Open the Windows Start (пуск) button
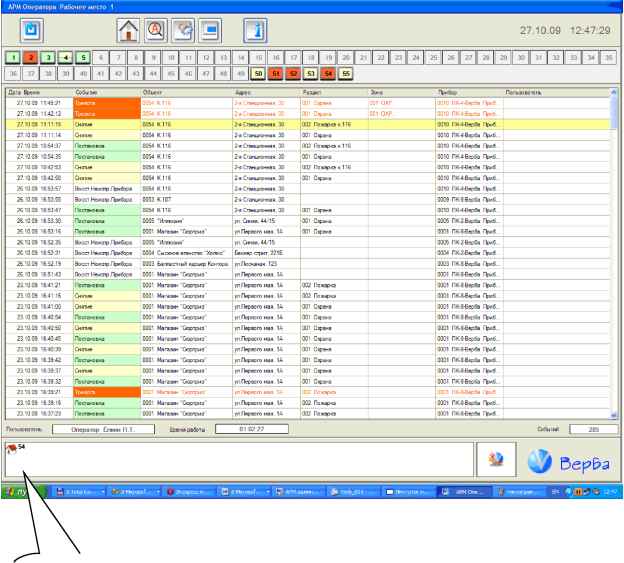Viewport: 624px width, 563px height. [x=24, y=492]
